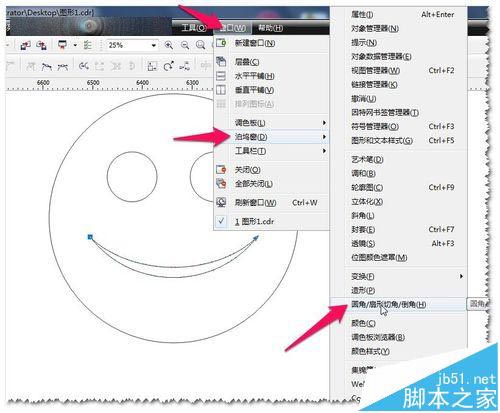Viewport: 500px width, 413px height.
Task: Click the Close All icon in menu
Action: pyautogui.click(x=221, y=184)
